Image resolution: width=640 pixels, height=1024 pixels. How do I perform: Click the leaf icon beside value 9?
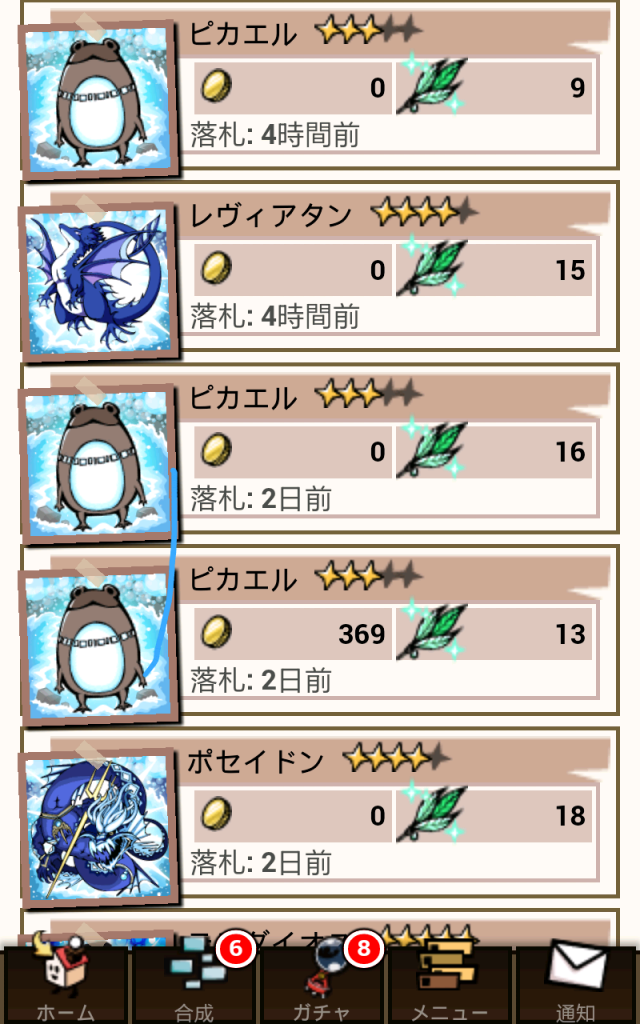tap(432, 84)
